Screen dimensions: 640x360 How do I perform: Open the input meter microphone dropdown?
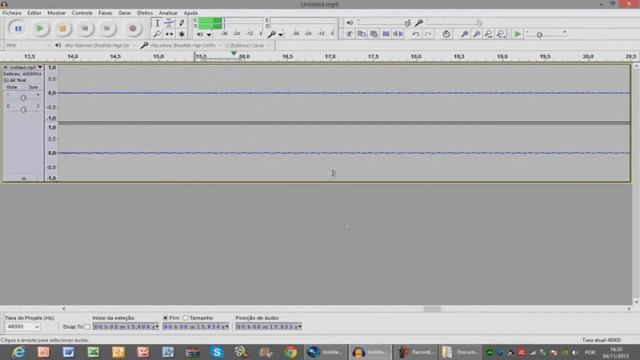281,35
